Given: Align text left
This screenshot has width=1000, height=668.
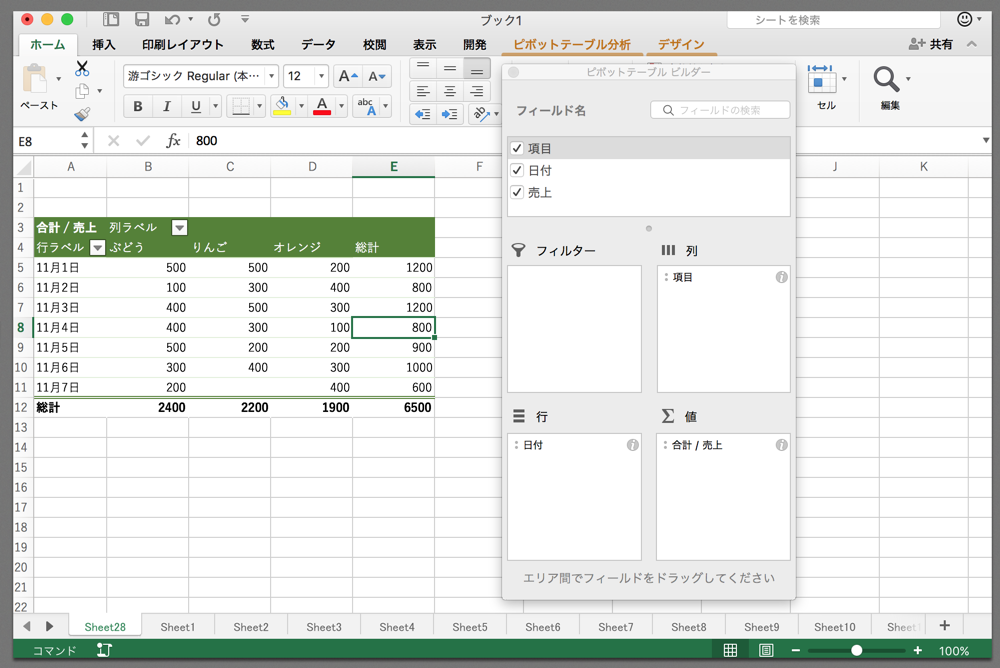Looking at the screenshot, I should (423, 91).
